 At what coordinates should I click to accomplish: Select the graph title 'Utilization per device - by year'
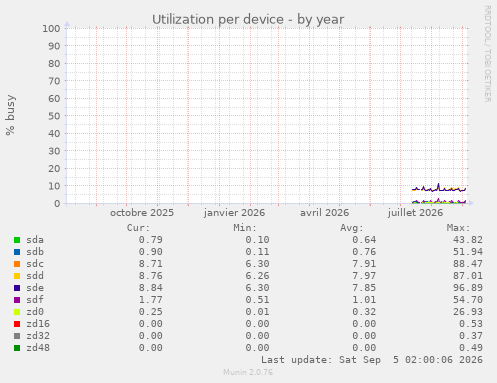click(x=248, y=20)
